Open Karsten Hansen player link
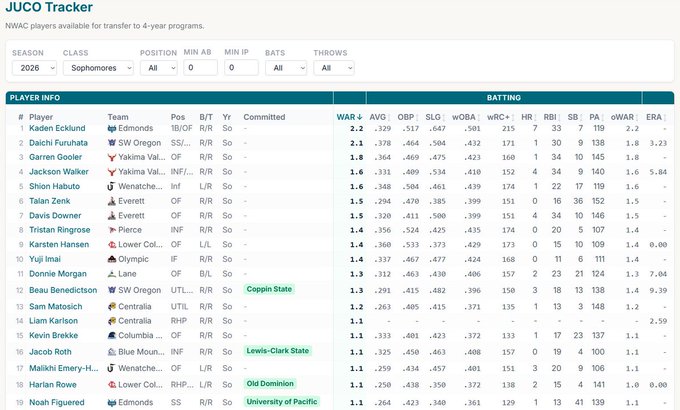The image size is (680, 410). pos(59,245)
